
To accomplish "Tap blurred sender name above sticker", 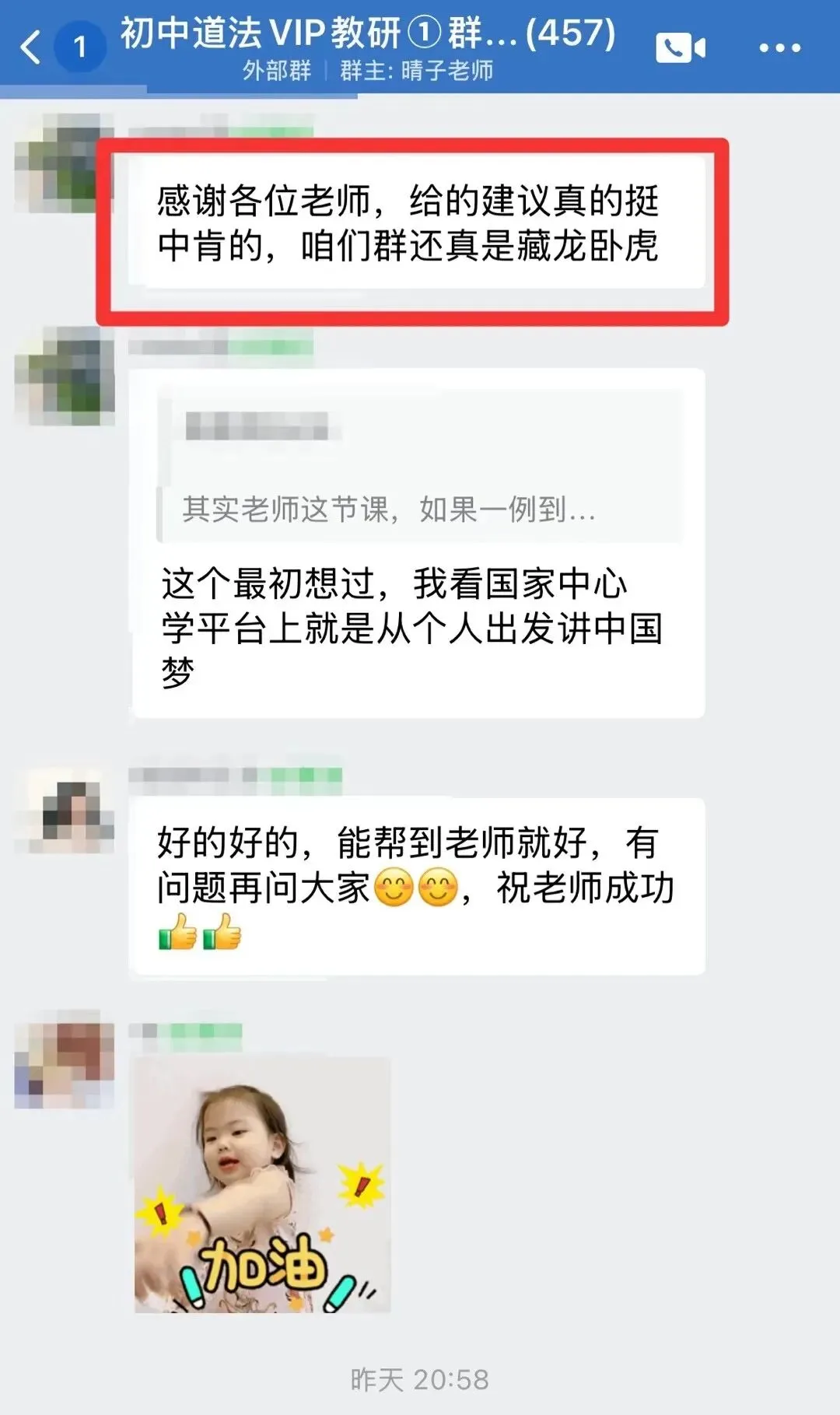I will (185, 1032).
